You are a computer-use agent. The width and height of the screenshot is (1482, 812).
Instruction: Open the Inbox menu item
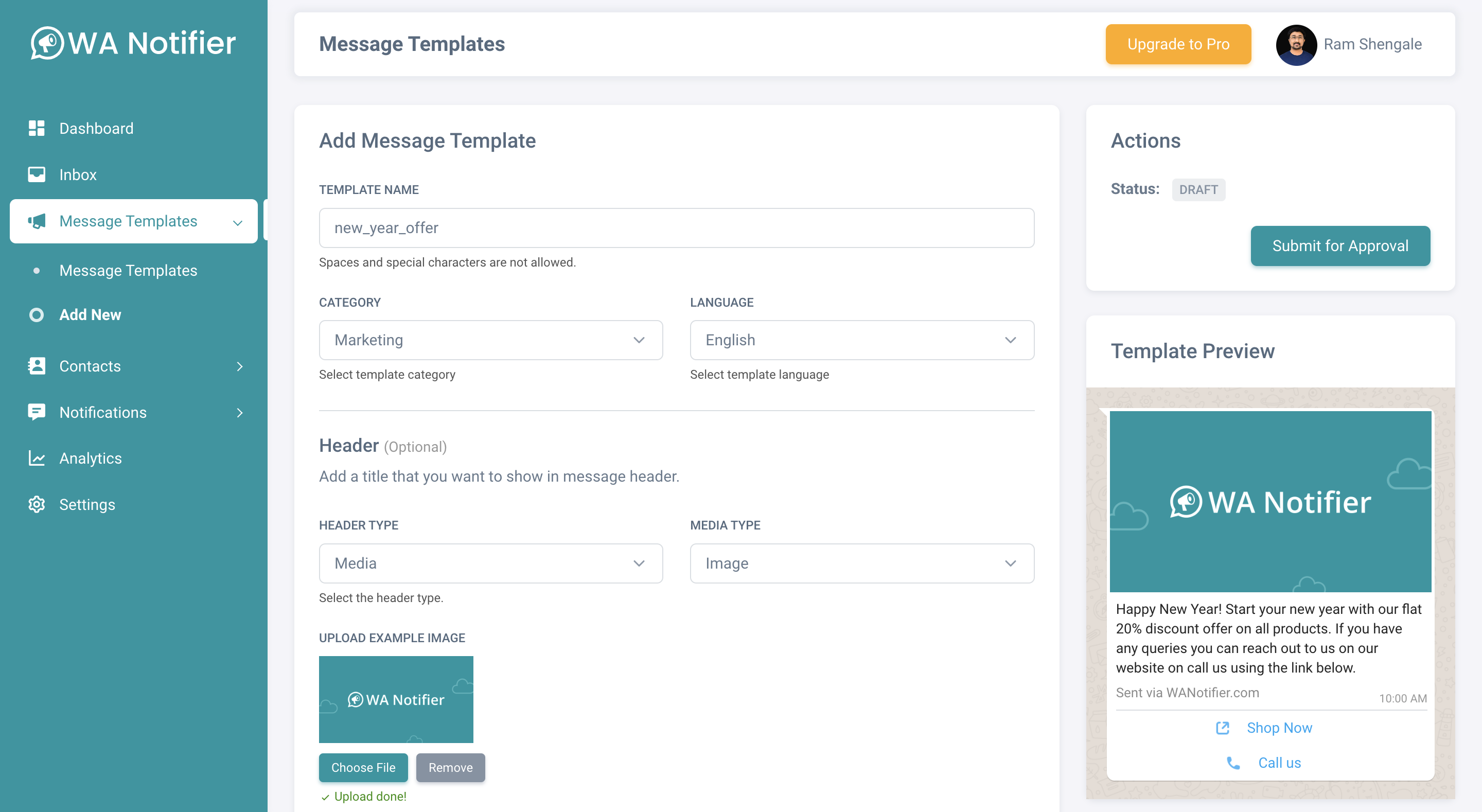point(133,174)
